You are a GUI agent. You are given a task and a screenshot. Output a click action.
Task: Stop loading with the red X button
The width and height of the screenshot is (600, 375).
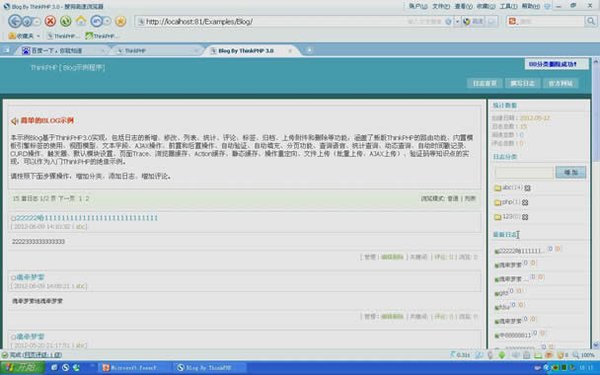pyautogui.click(x=50, y=21)
